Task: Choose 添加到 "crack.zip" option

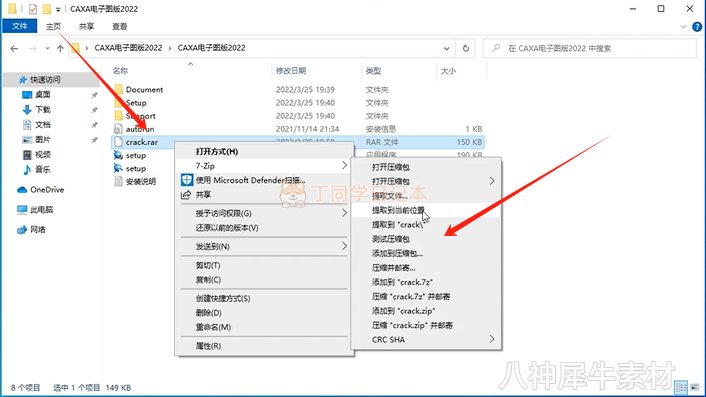Action: coord(426,311)
